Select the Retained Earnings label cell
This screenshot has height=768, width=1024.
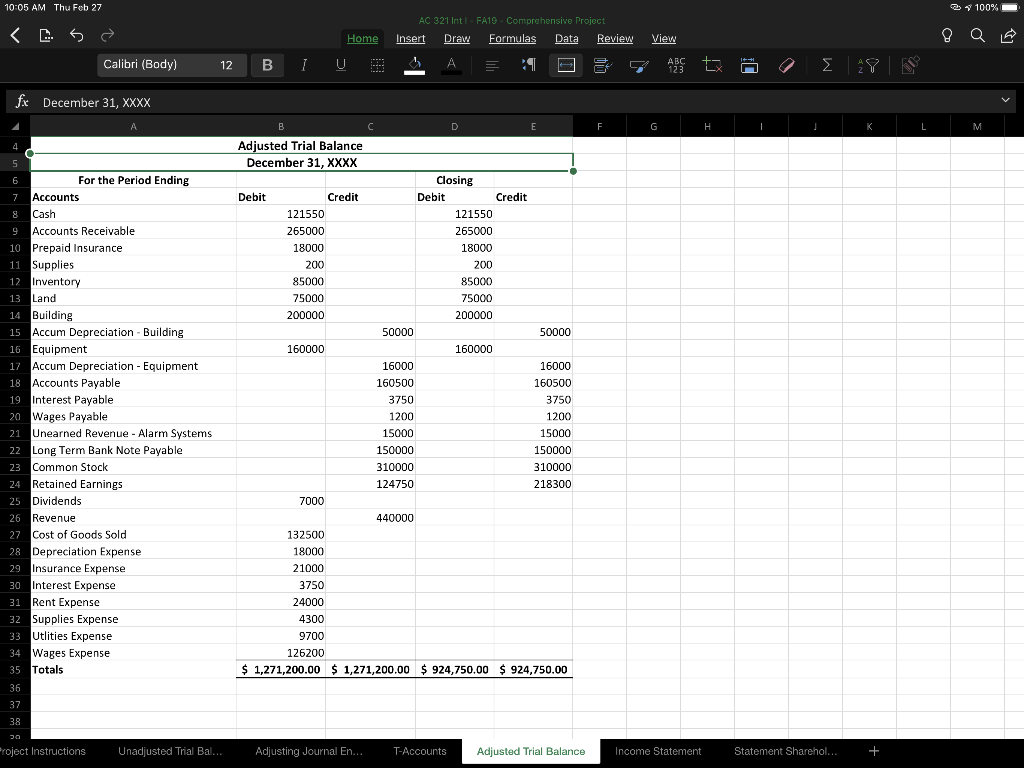tap(133, 484)
